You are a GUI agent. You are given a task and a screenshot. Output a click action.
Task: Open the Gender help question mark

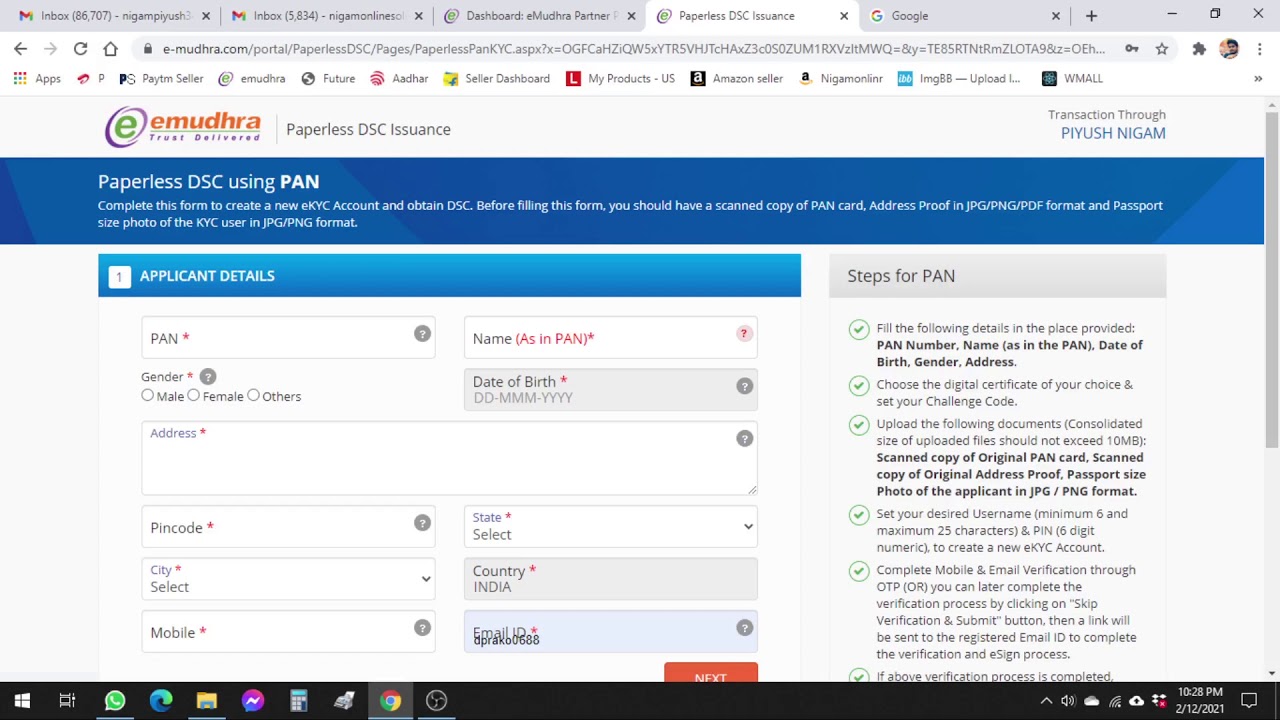[x=207, y=377]
